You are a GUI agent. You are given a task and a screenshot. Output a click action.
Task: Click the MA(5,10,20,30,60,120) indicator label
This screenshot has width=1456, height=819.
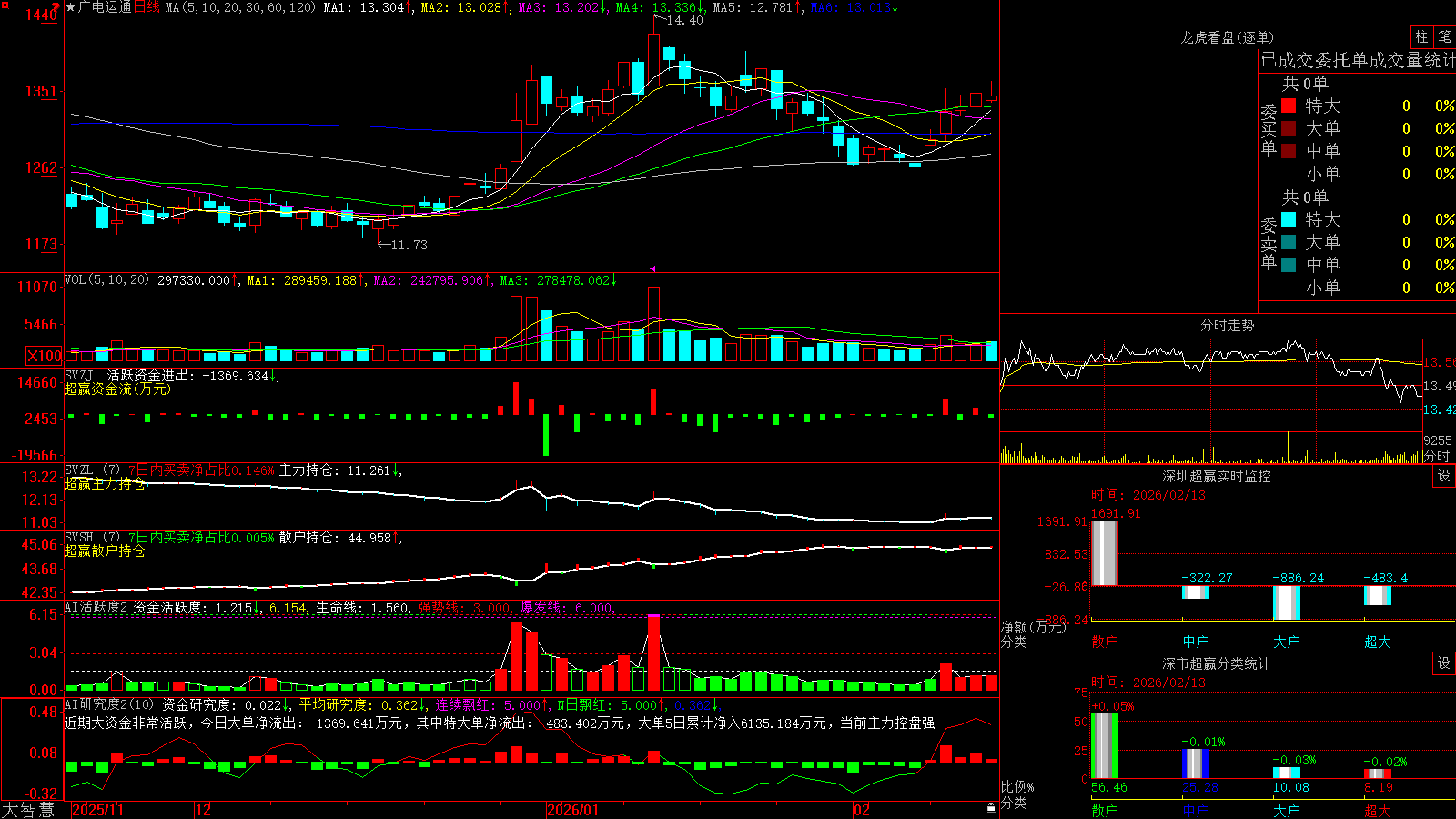point(240,7)
